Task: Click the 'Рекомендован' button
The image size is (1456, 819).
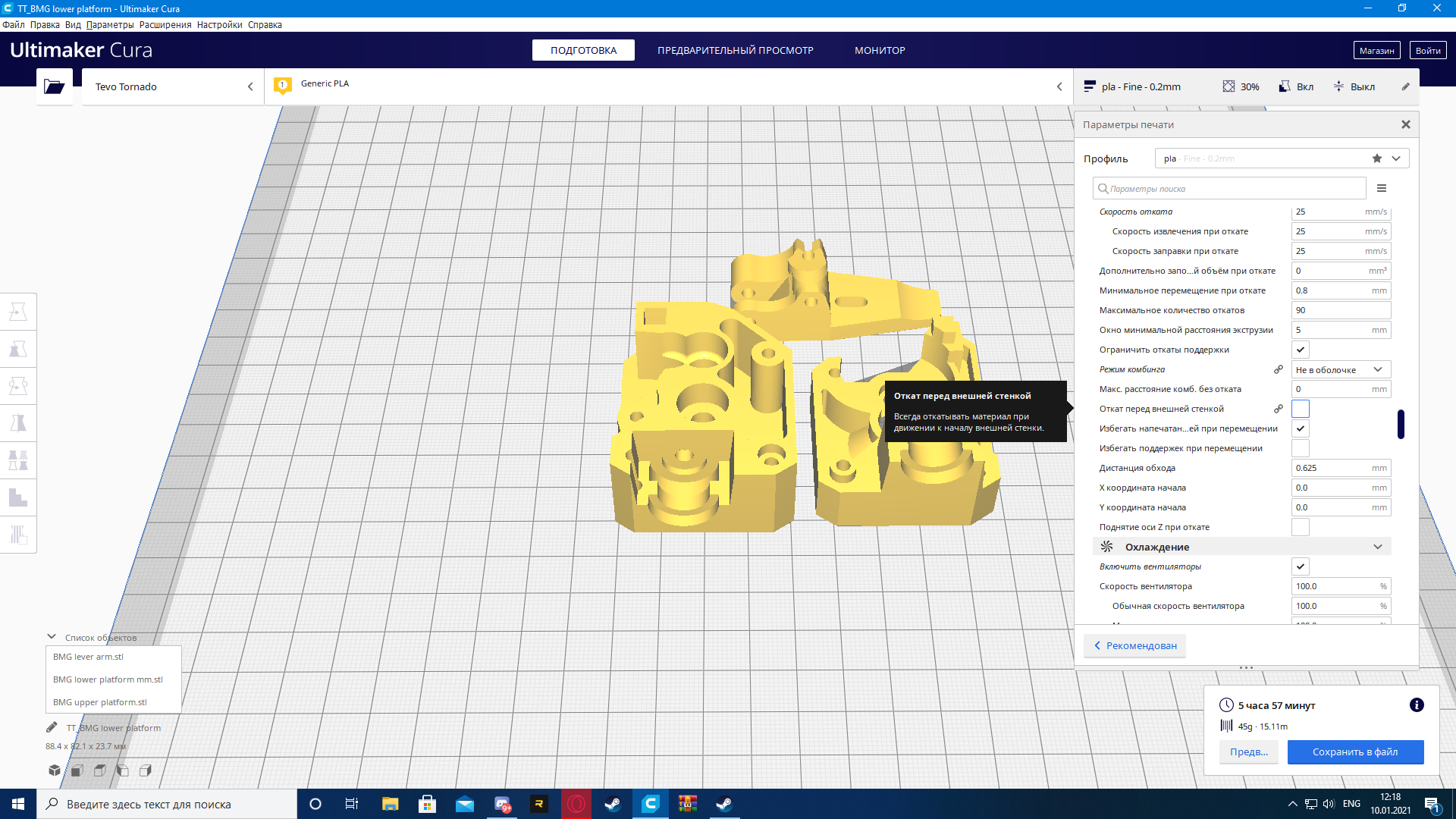Action: point(1135,645)
